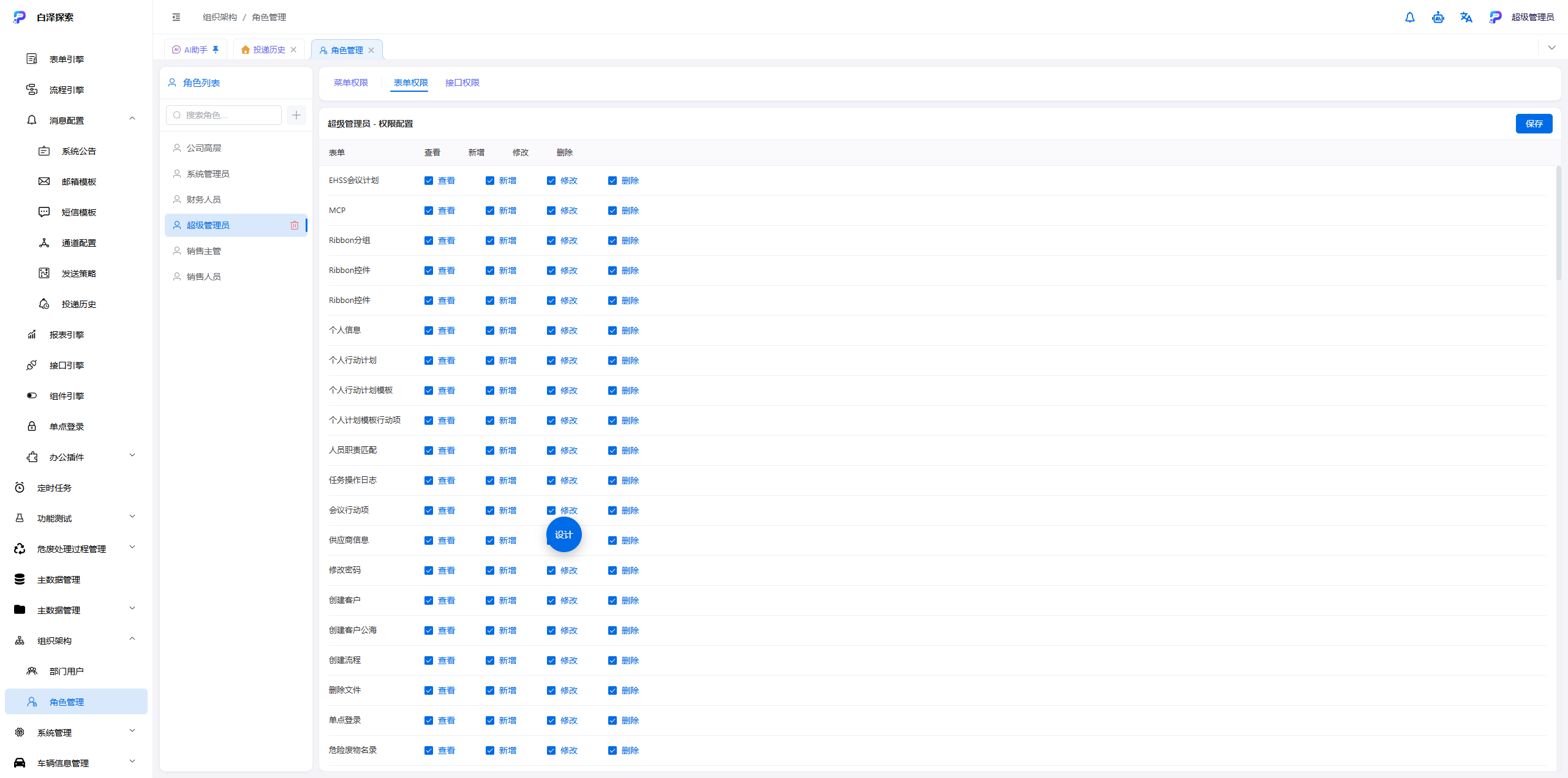Open 系统公告 under 消息配置
This screenshot has height=778, width=1568.
[76, 151]
